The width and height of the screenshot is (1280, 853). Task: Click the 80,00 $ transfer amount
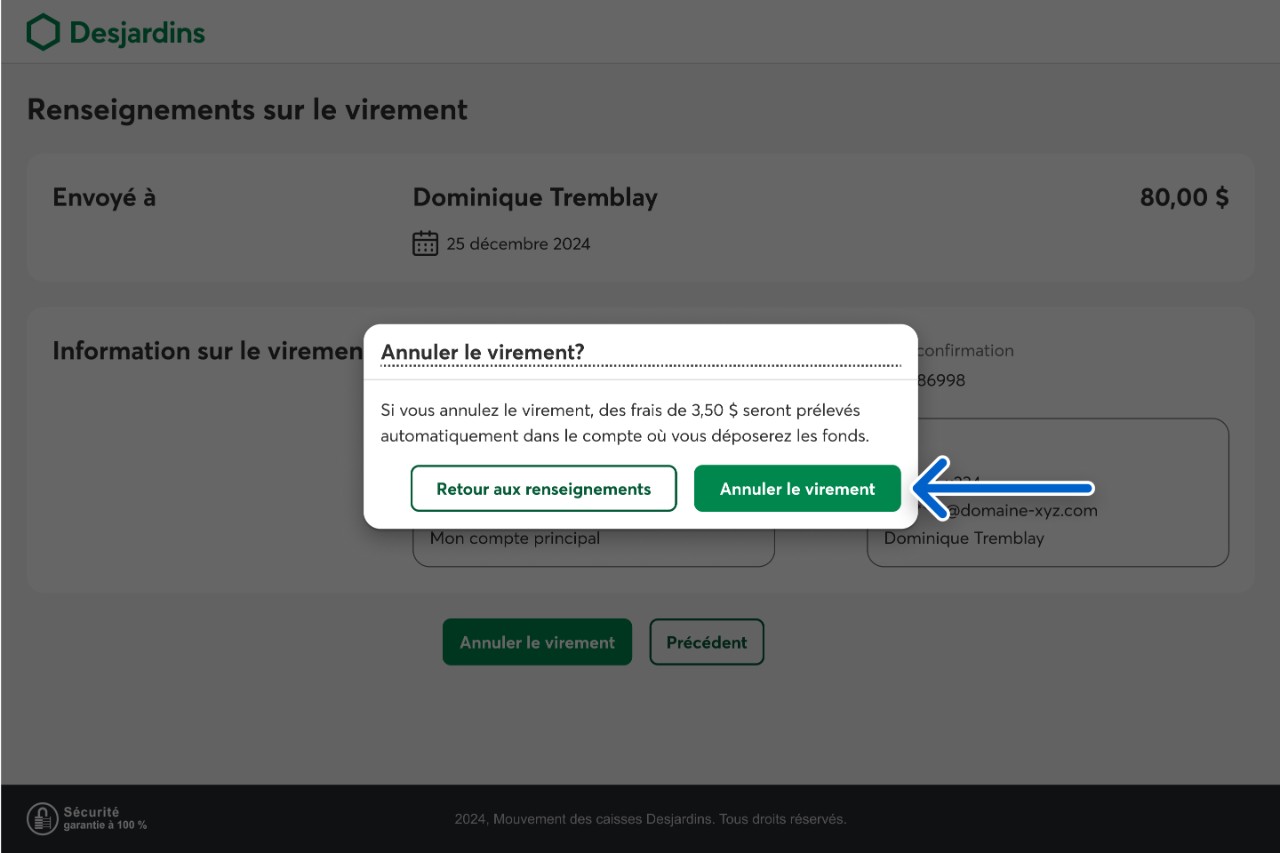point(1184,197)
